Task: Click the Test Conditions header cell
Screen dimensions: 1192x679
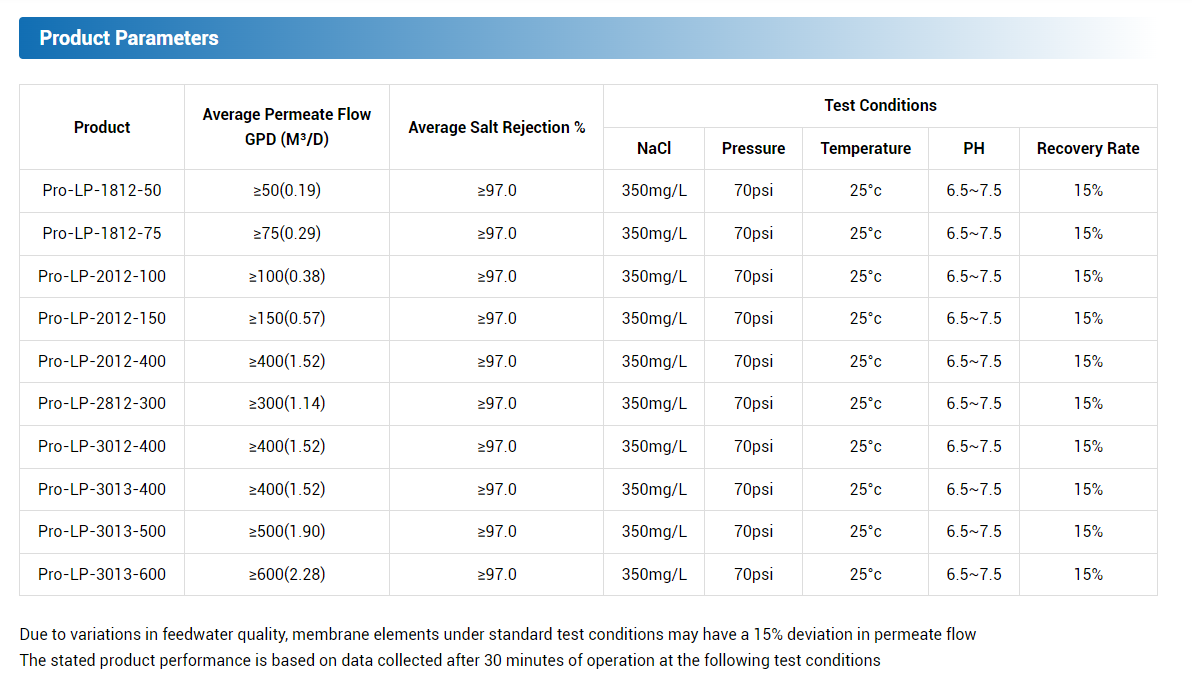Action: click(880, 106)
